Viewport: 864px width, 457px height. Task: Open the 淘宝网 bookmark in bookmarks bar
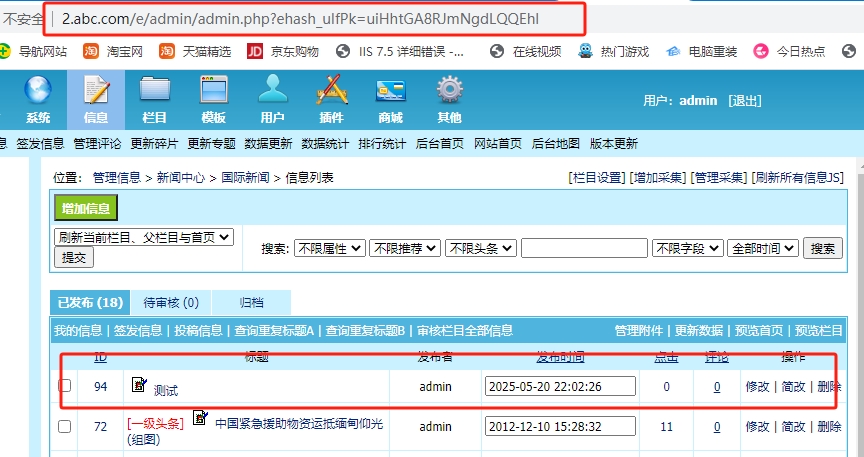[x=113, y=51]
